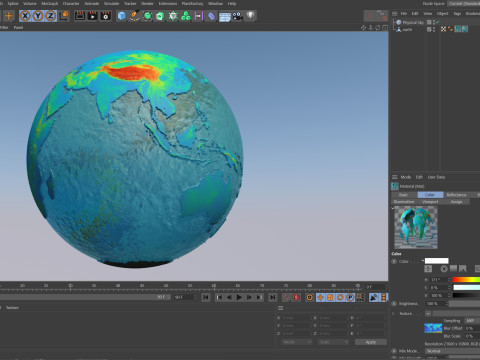Open the green Generators subdivision icon

(147, 16)
